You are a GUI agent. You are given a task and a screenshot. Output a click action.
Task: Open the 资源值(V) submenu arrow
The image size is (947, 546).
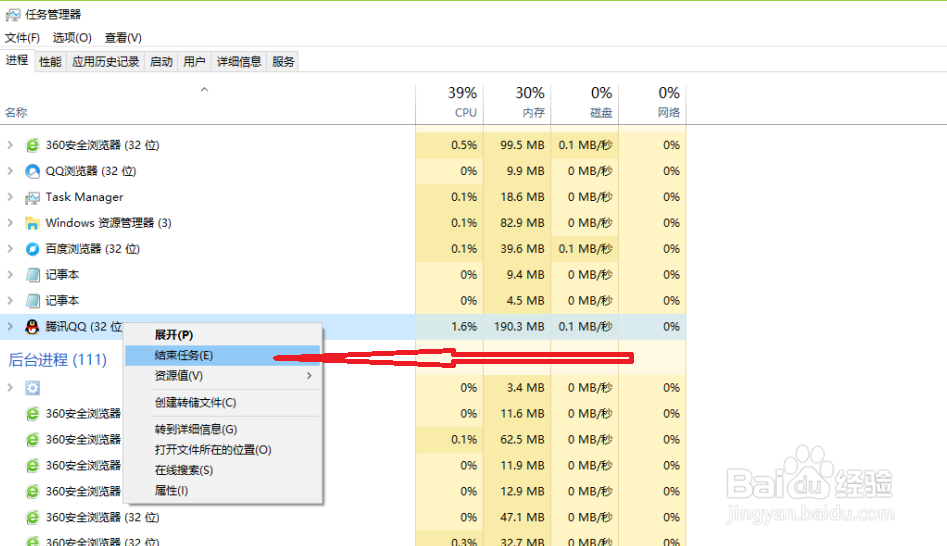(x=309, y=376)
